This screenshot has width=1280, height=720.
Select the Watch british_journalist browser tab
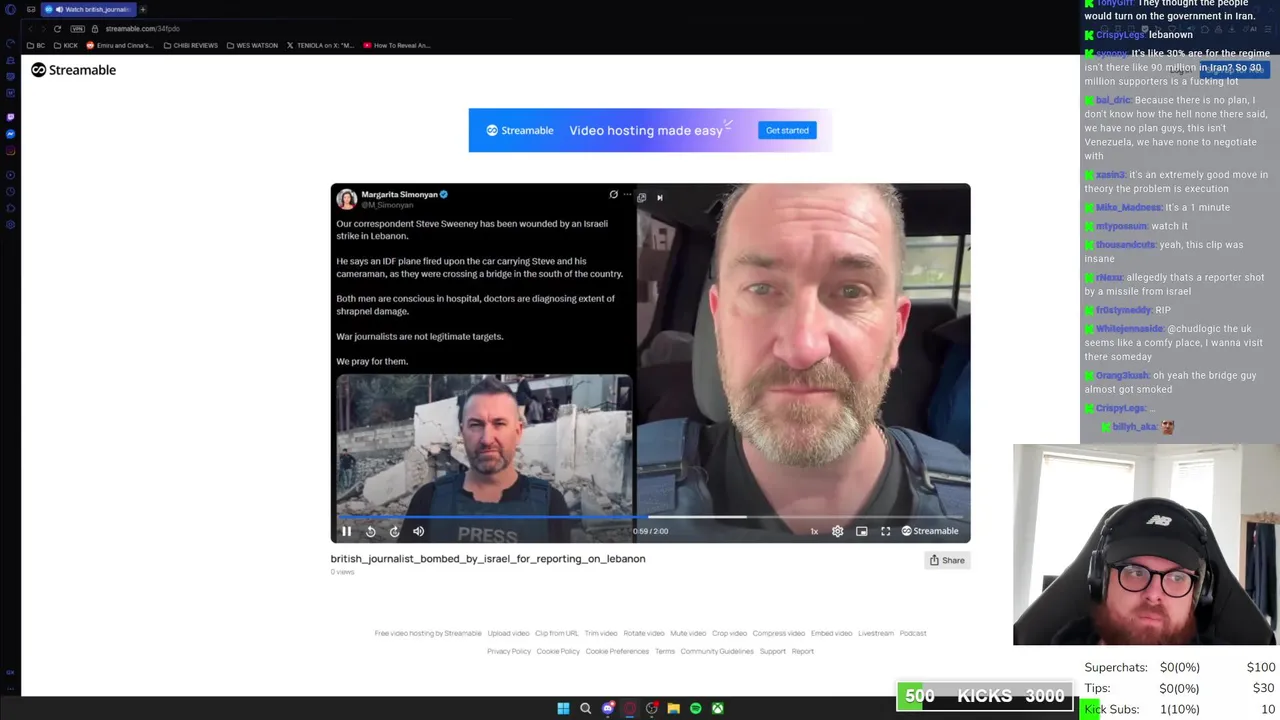pos(88,9)
